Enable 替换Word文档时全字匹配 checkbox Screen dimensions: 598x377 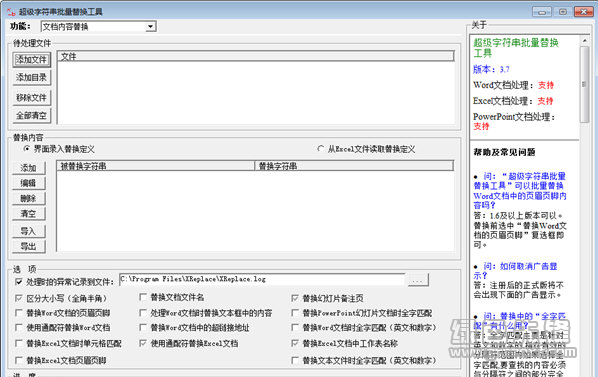tap(295, 327)
